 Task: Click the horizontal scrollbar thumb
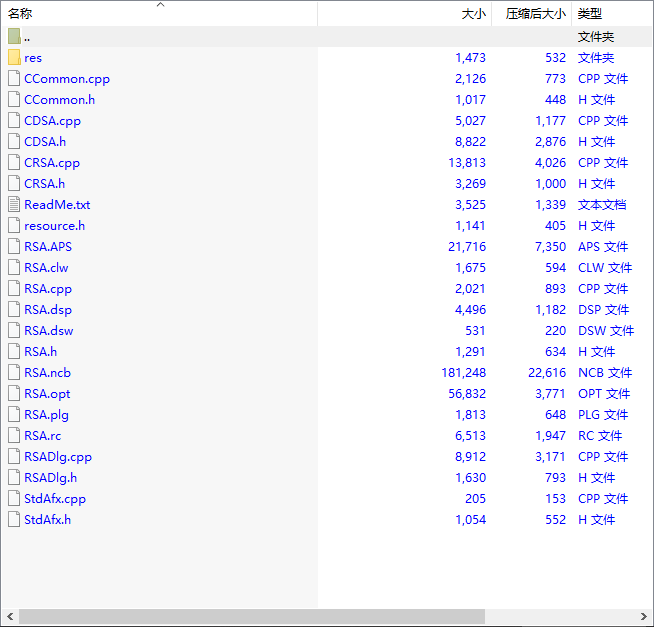tap(252, 616)
